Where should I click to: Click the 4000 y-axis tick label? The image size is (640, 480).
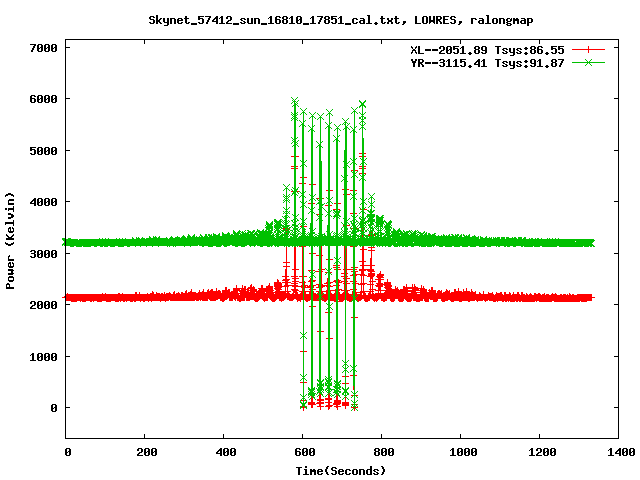point(43,202)
